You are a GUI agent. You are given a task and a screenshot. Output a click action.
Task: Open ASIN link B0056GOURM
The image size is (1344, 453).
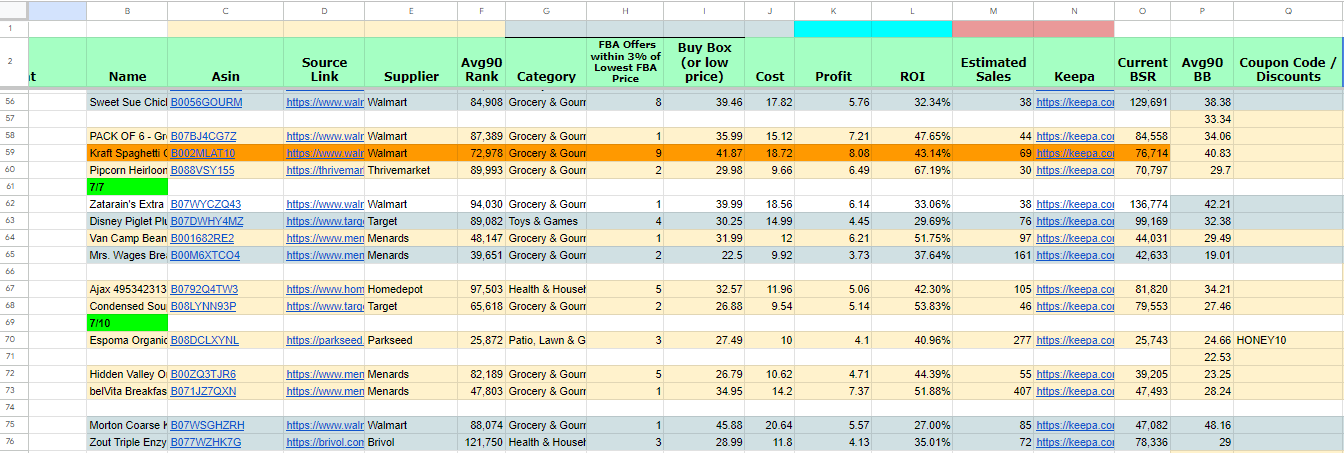206,102
